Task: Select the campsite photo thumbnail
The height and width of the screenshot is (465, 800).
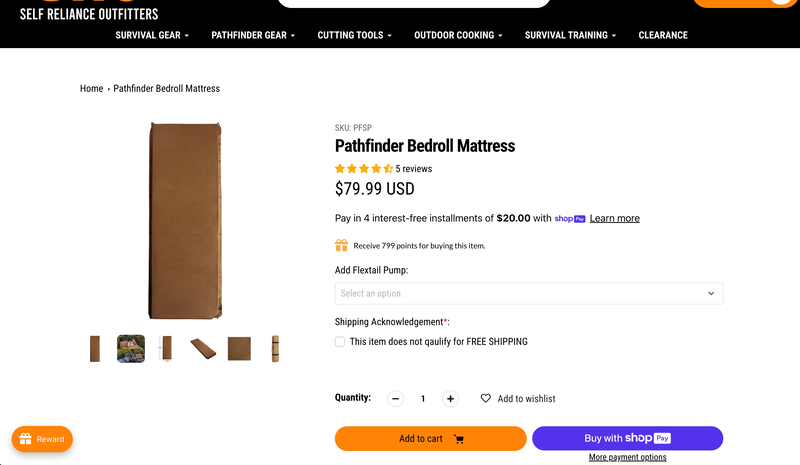Action: (x=131, y=348)
